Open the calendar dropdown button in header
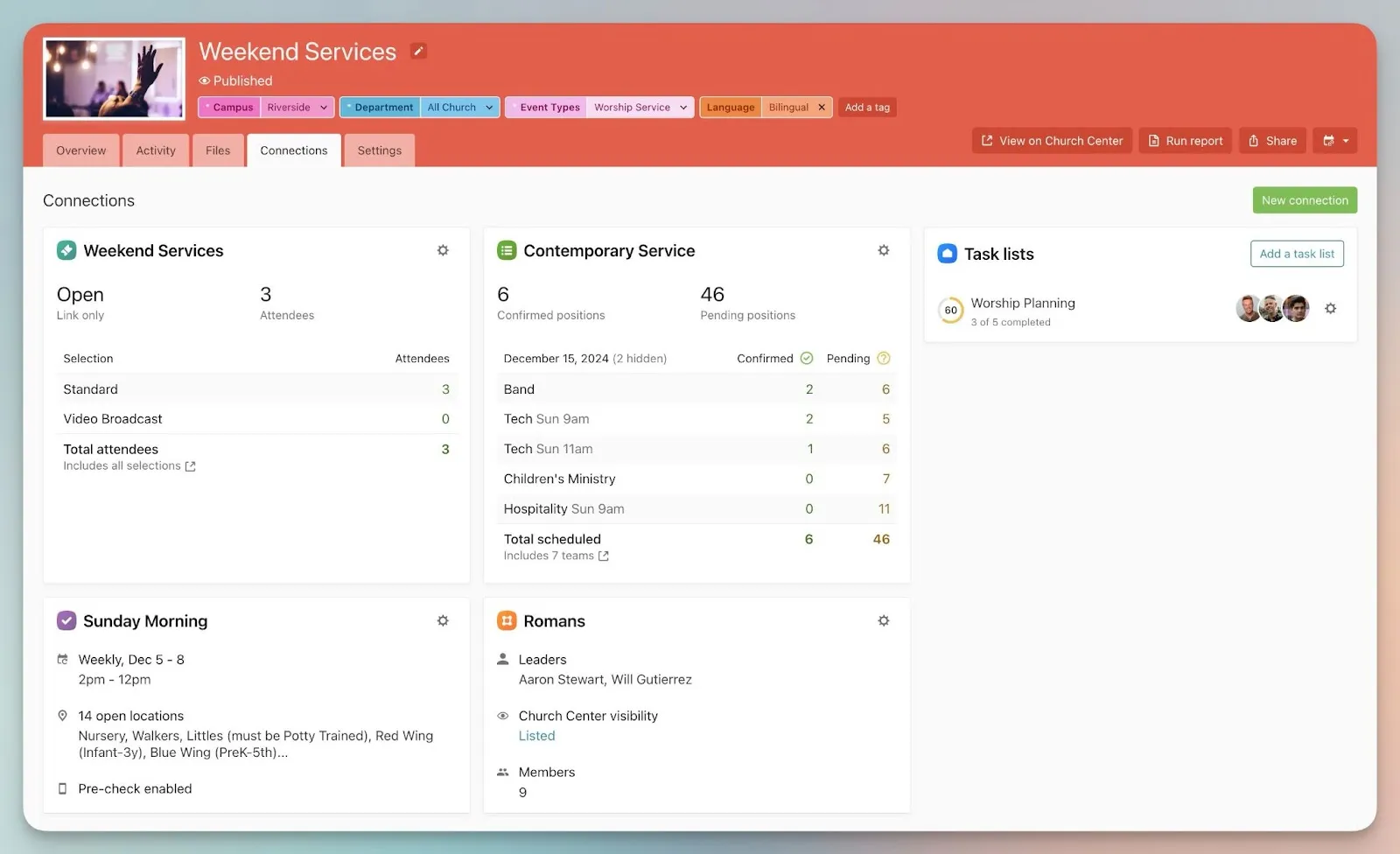The image size is (1400, 854). 1334,141
